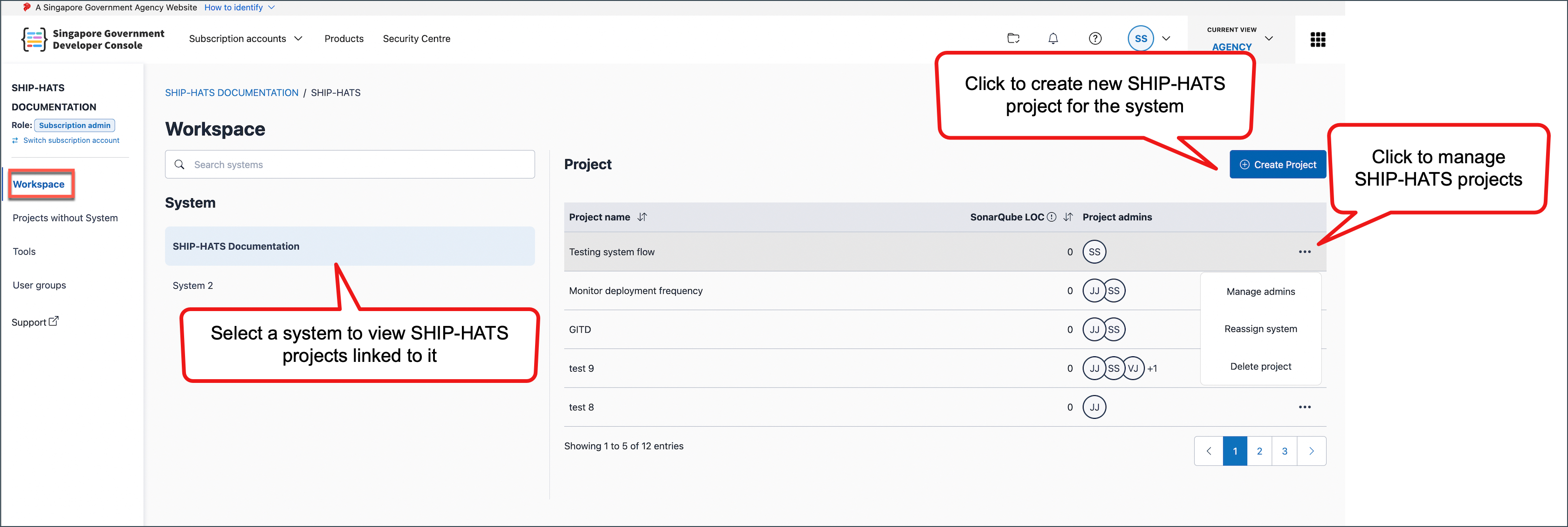This screenshot has width=1568, height=527.
Task: Open more options for test 8
Action: click(x=1305, y=407)
